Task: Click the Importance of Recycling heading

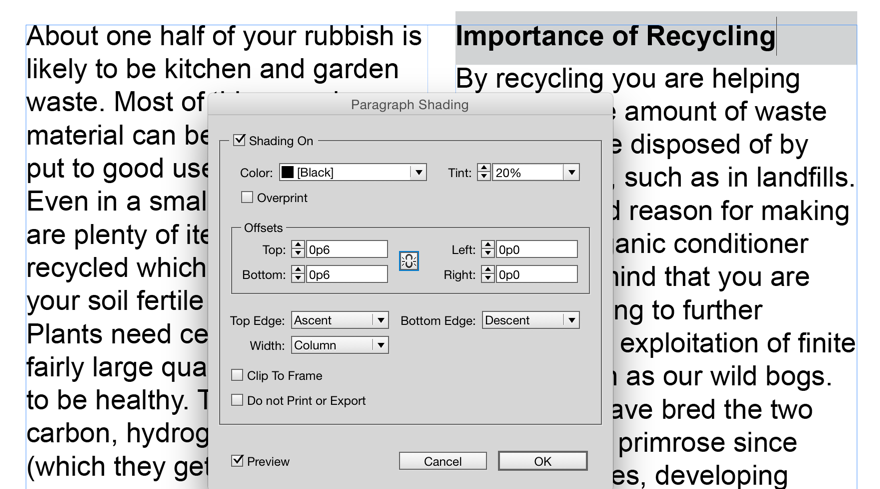Action: coord(615,37)
